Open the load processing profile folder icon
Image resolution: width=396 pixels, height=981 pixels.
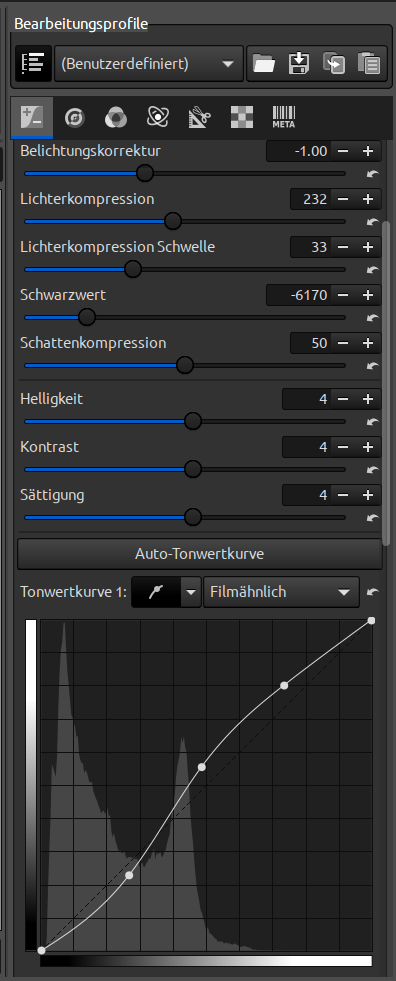[x=264, y=63]
